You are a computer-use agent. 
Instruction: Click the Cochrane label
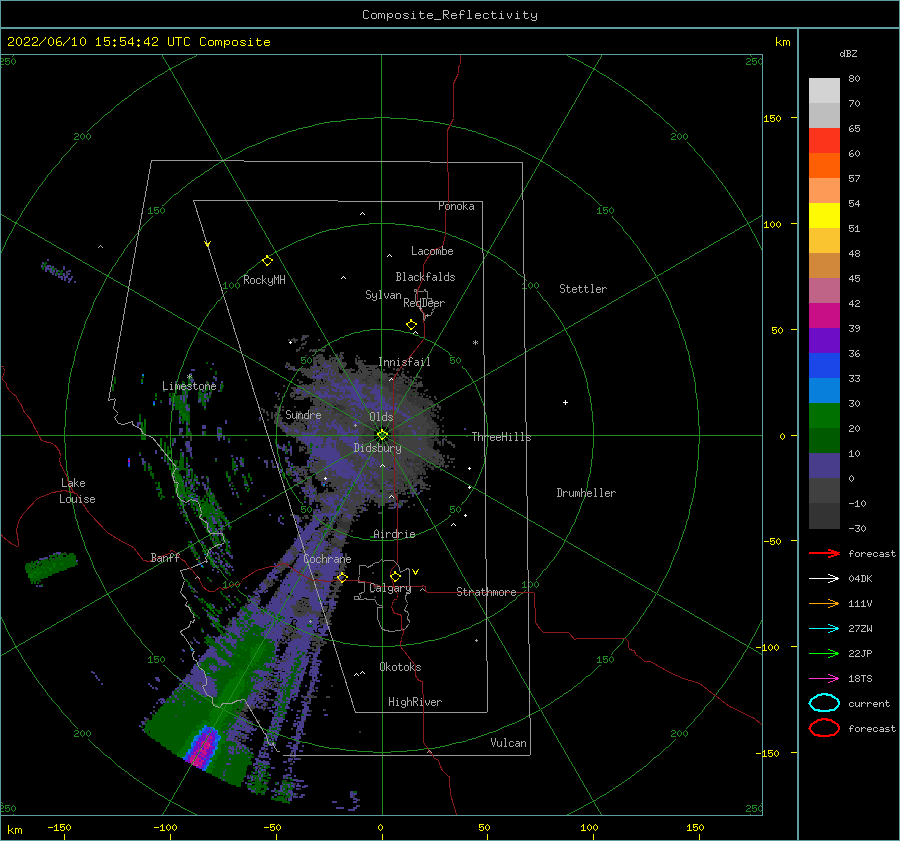click(x=327, y=559)
